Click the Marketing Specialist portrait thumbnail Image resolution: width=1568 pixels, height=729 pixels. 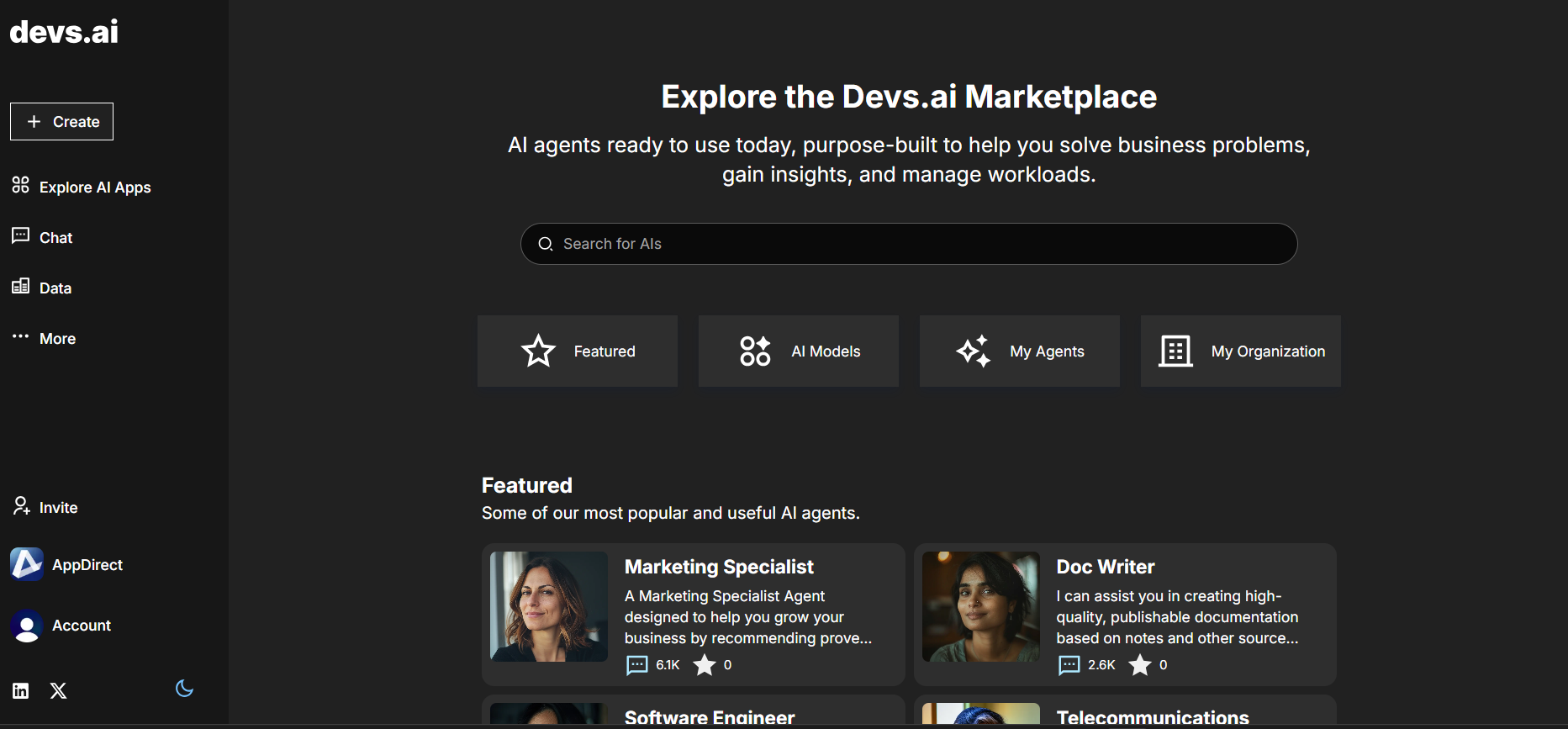tap(549, 606)
